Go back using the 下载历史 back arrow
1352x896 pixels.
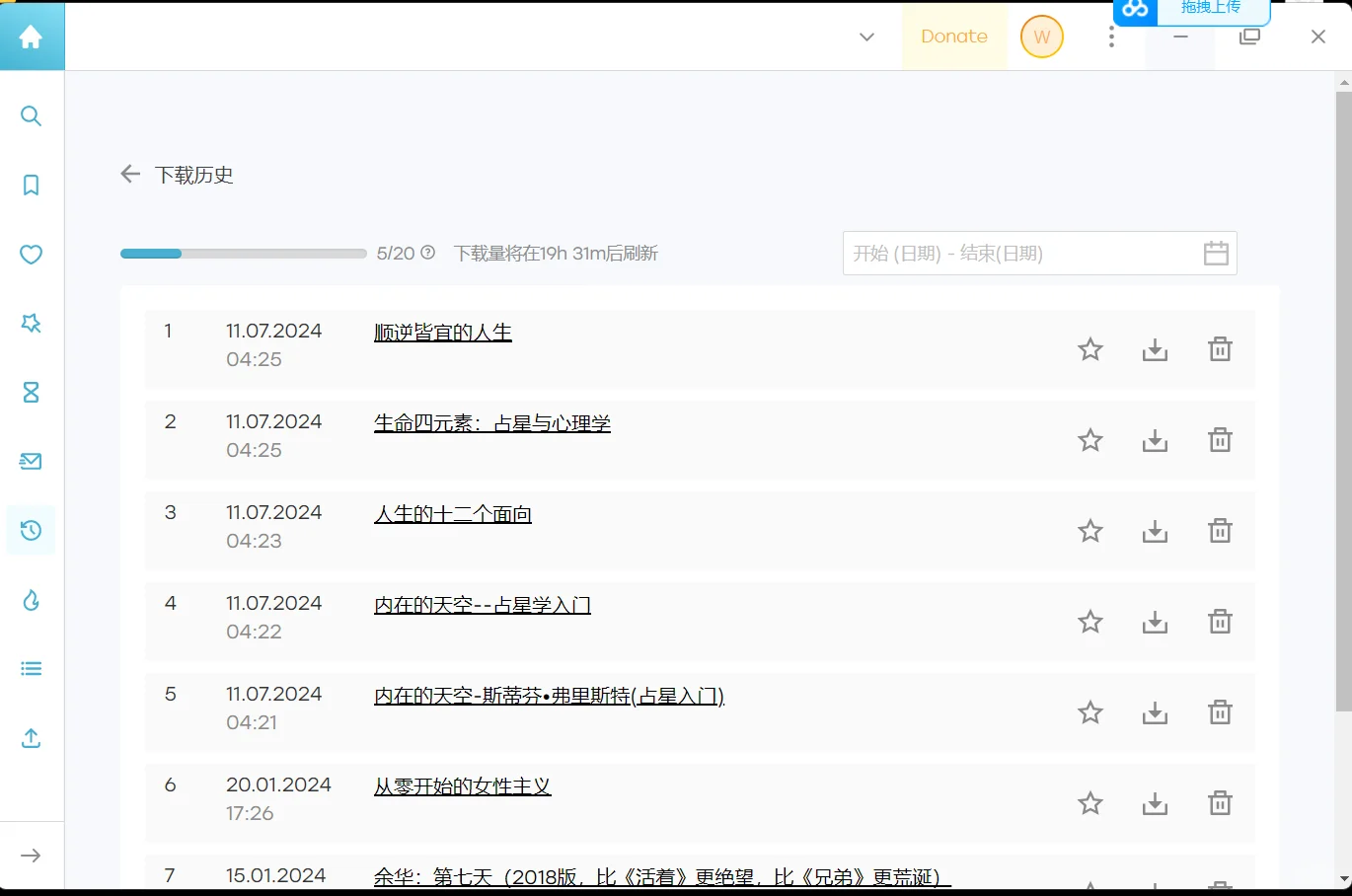click(x=129, y=174)
